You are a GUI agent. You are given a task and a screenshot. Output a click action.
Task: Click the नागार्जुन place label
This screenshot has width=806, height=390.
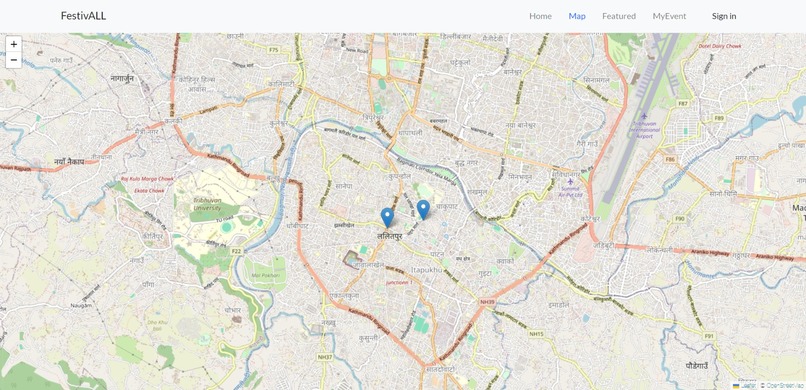coord(122,78)
